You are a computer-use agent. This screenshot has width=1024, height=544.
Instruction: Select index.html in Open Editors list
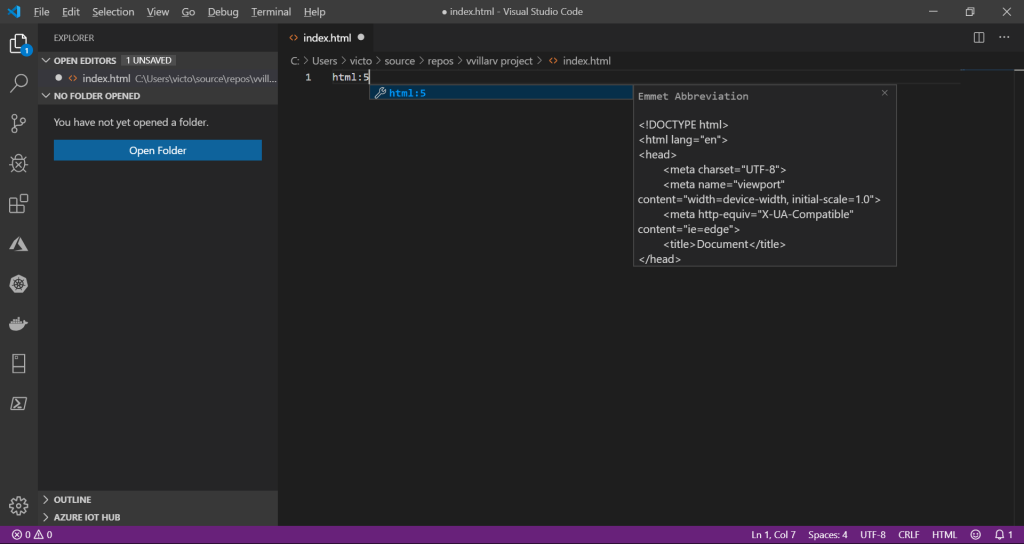pyautogui.click(x=158, y=78)
